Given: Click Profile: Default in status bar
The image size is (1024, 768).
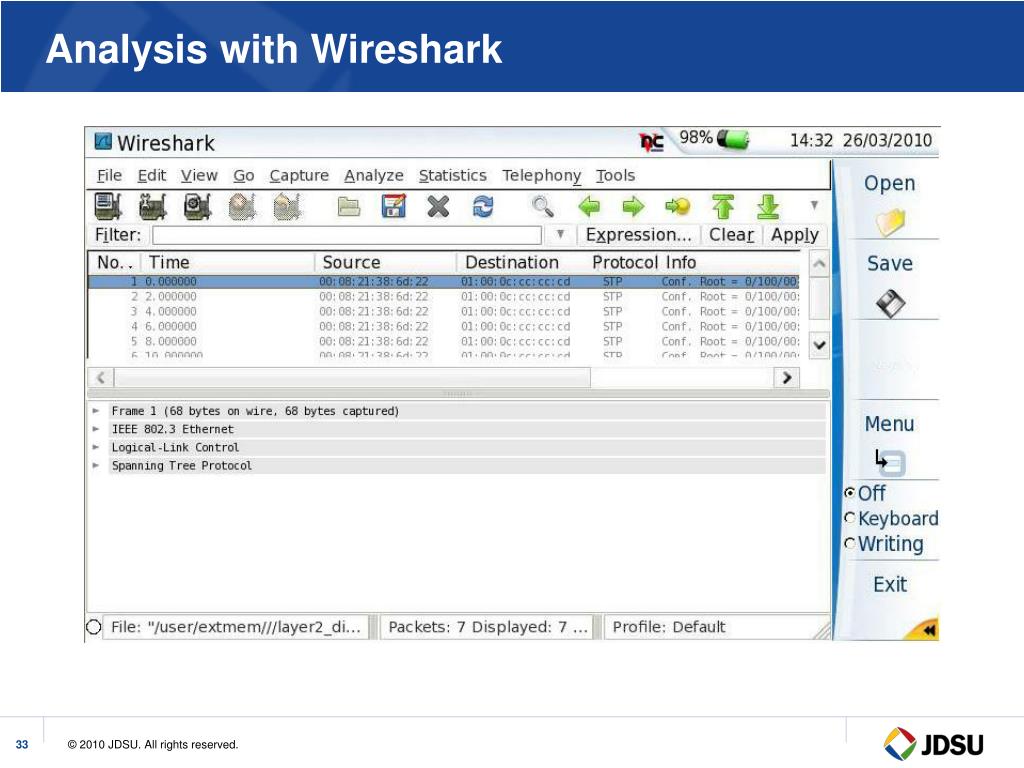Looking at the screenshot, I should [669, 627].
